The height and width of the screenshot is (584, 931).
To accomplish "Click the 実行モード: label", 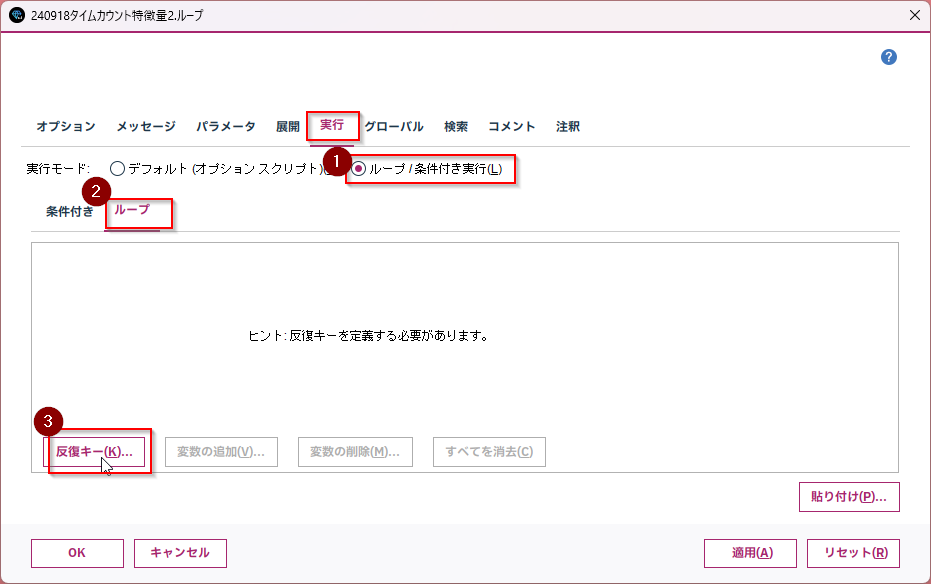I will coord(58,169).
